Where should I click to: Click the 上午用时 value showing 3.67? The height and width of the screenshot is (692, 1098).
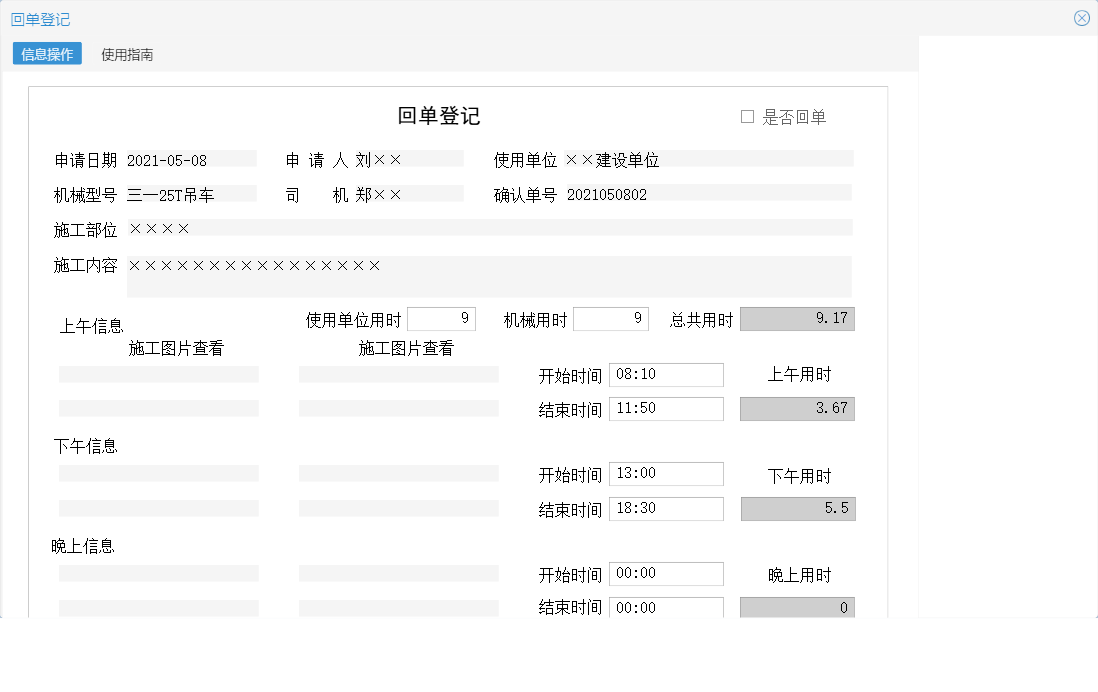pos(797,408)
